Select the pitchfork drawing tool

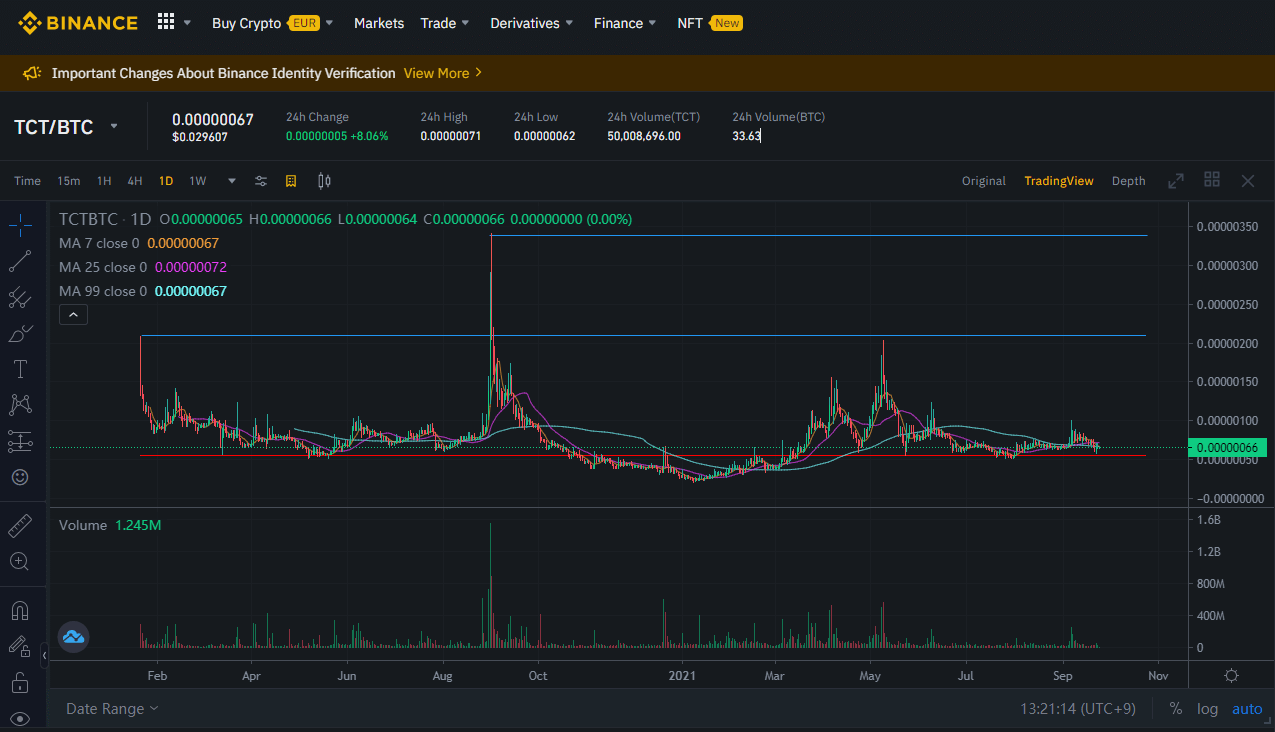tap(19, 298)
